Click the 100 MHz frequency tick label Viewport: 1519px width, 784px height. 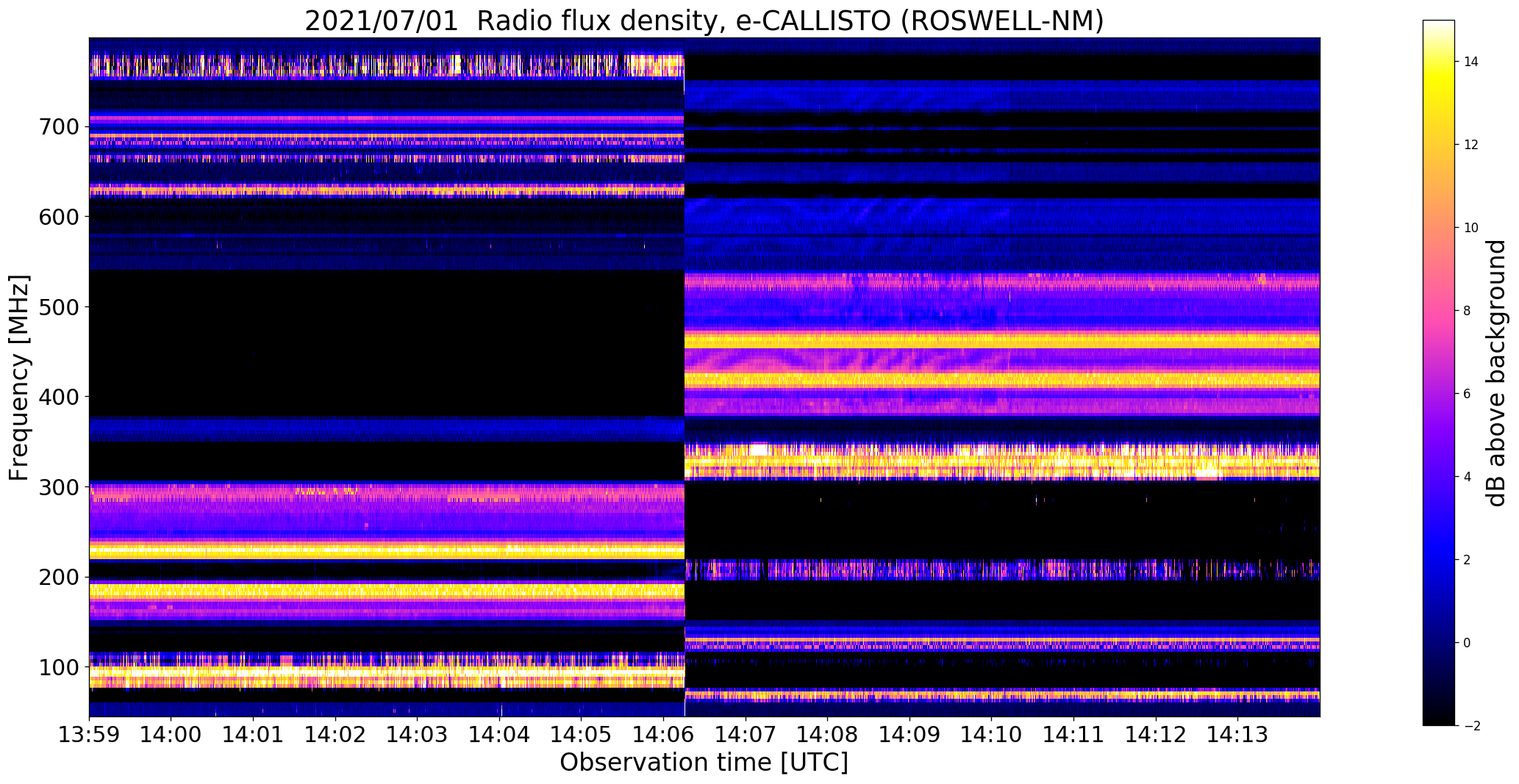[x=58, y=667]
